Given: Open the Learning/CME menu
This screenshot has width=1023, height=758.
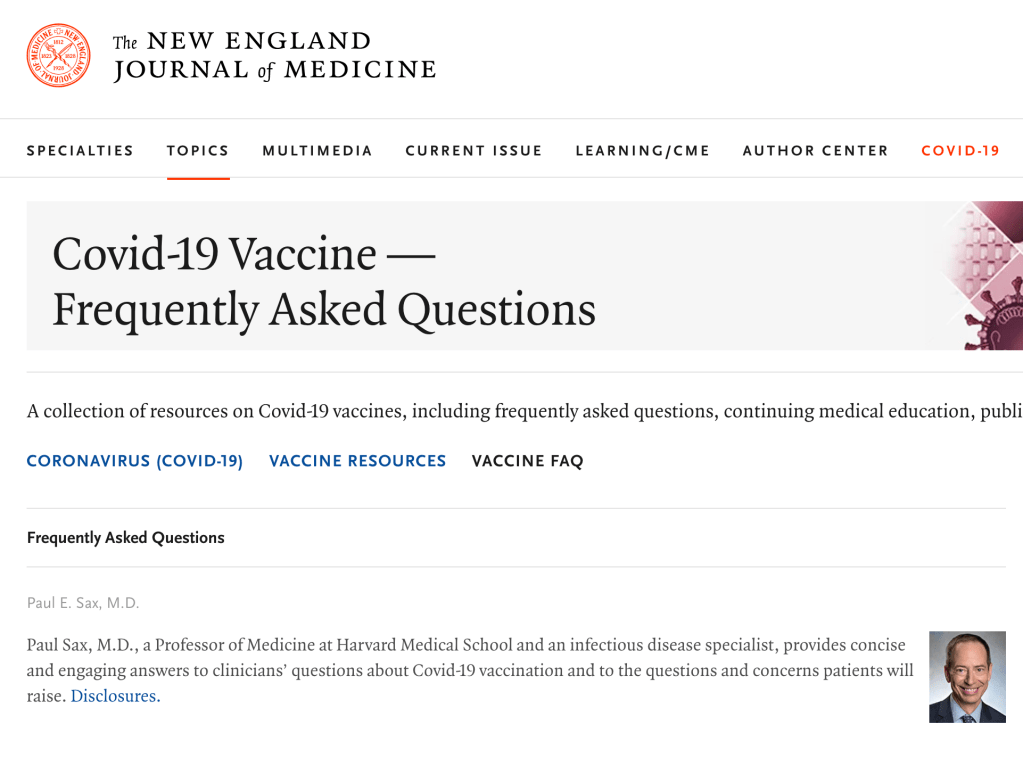Looking at the screenshot, I should click(642, 151).
